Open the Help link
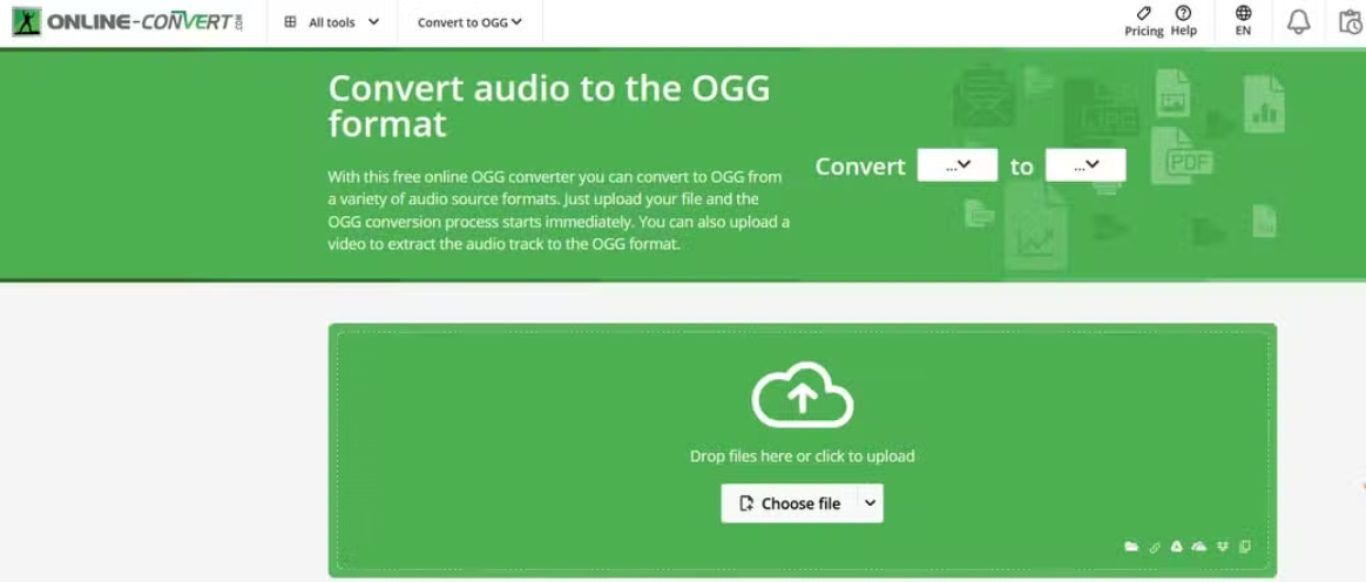 pos(1184,21)
